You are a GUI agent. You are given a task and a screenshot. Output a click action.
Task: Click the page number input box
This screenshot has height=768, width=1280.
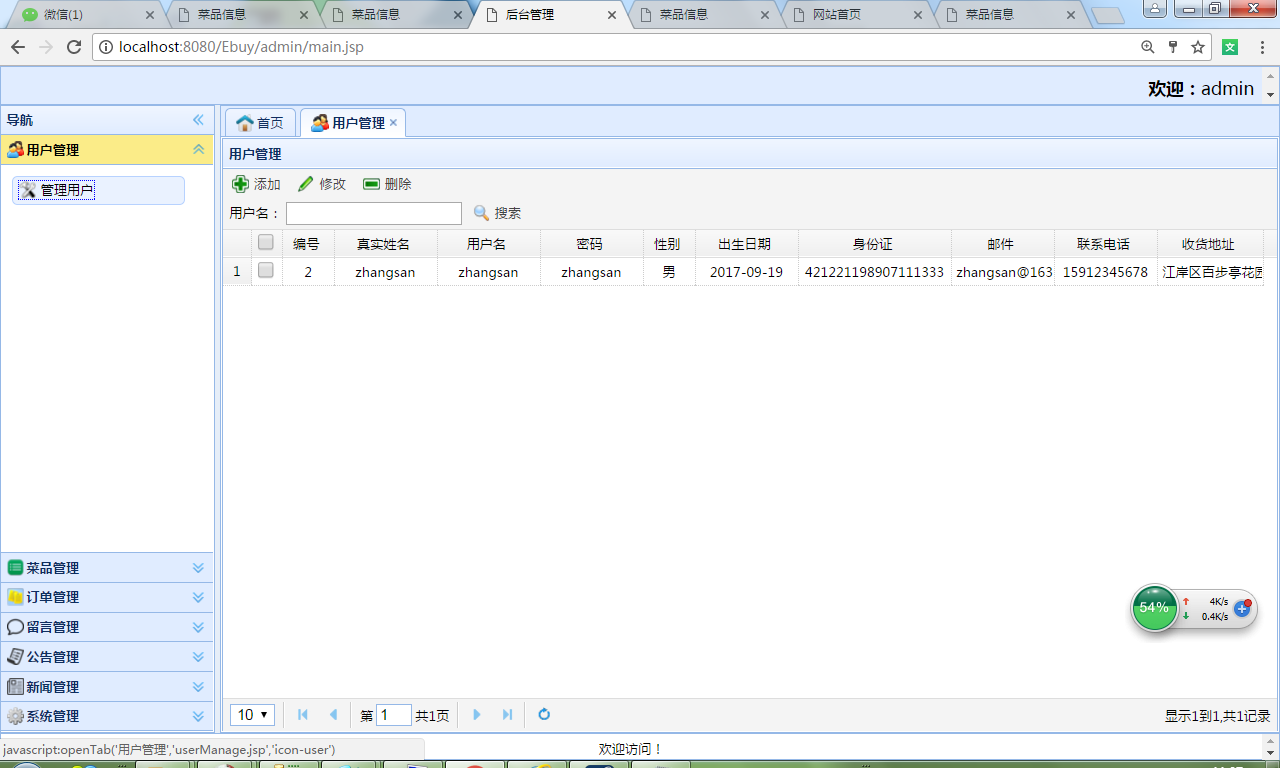(x=394, y=715)
